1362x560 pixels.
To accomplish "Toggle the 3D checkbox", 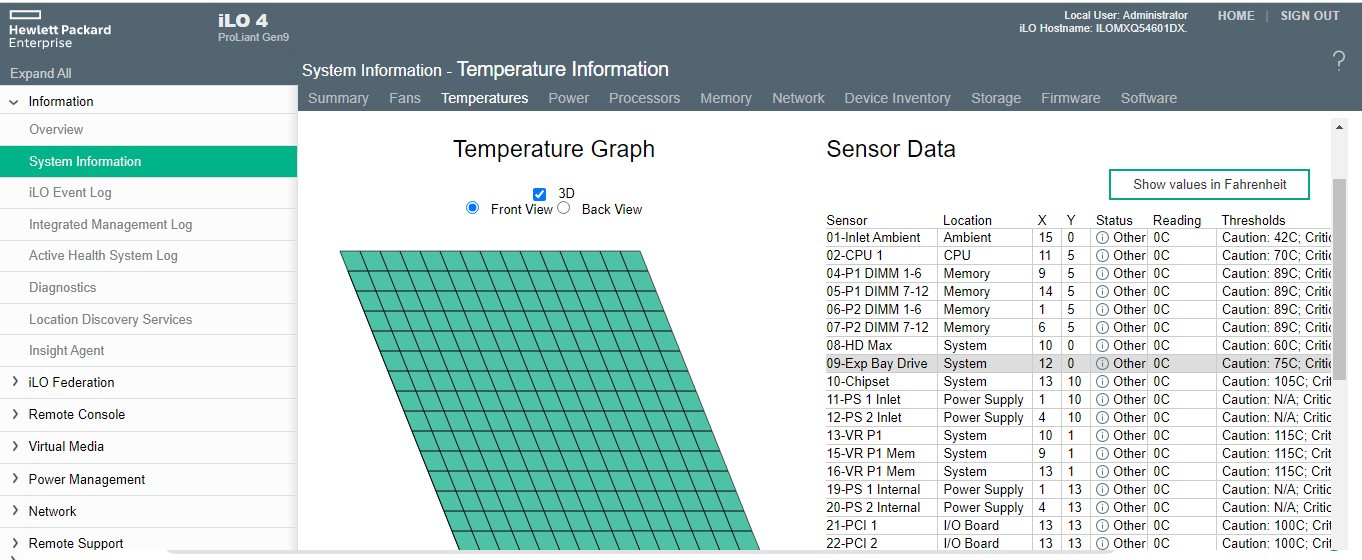I will pyautogui.click(x=540, y=194).
